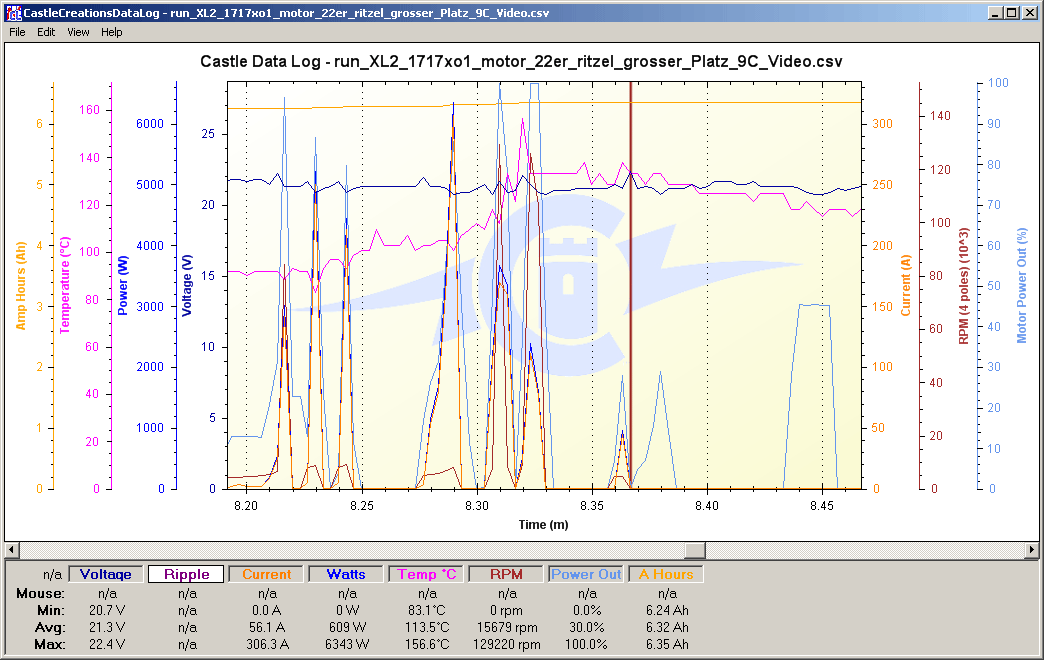The height and width of the screenshot is (660, 1044).
Task: Toggle the Current series button
Action: pos(266,574)
